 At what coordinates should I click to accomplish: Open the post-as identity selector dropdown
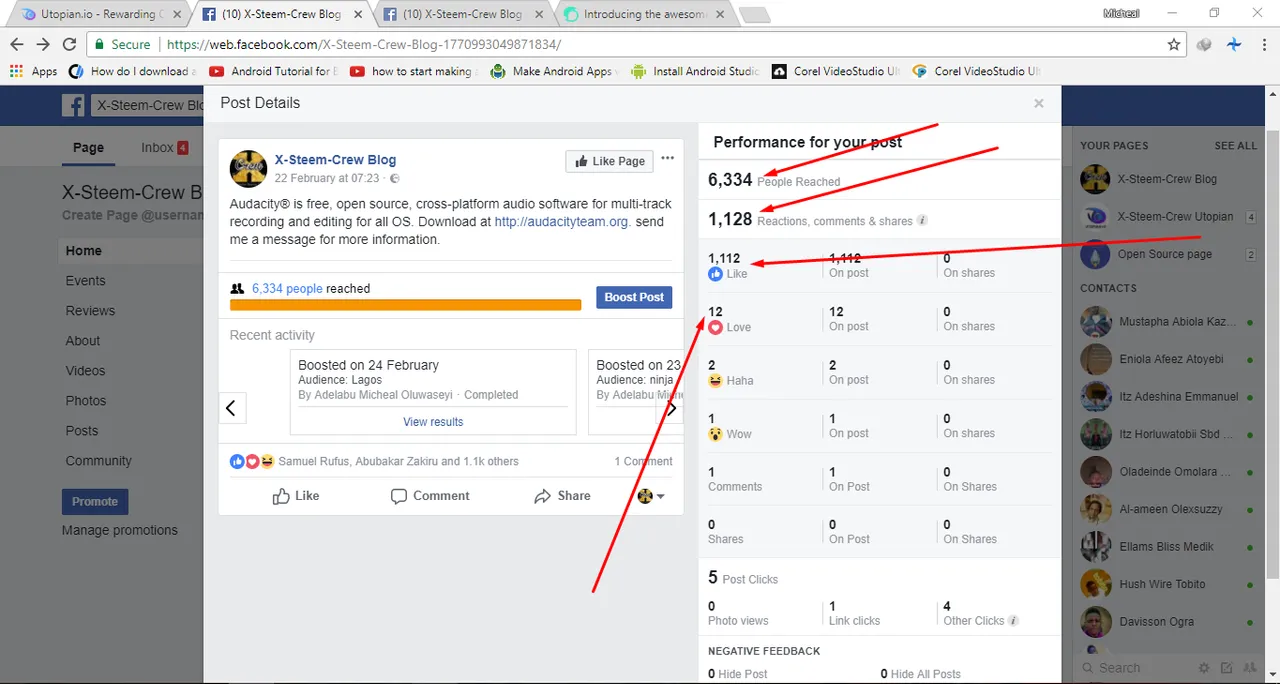tap(651, 496)
